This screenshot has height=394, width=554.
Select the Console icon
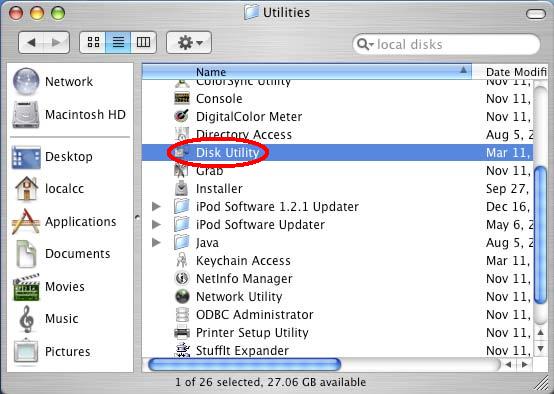pyautogui.click(x=182, y=98)
